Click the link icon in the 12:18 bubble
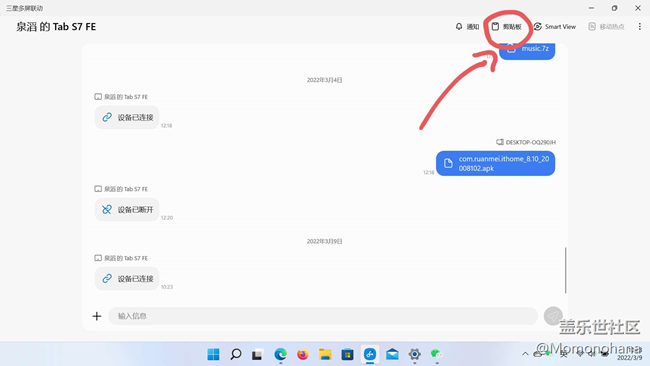The image size is (650, 366). click(107, 117)
